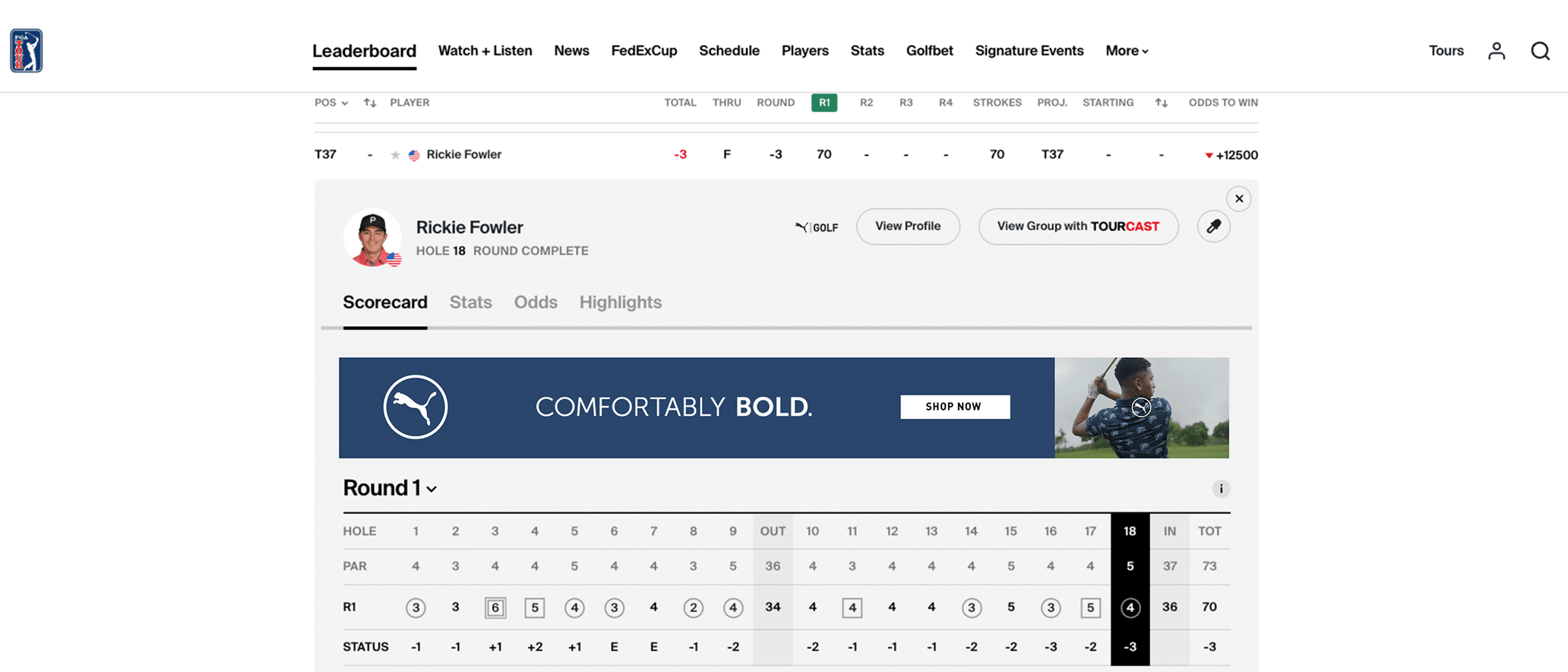Click the STROKES column header
Viewport: 1568px width, 672px height.
(x=997, y=103)
